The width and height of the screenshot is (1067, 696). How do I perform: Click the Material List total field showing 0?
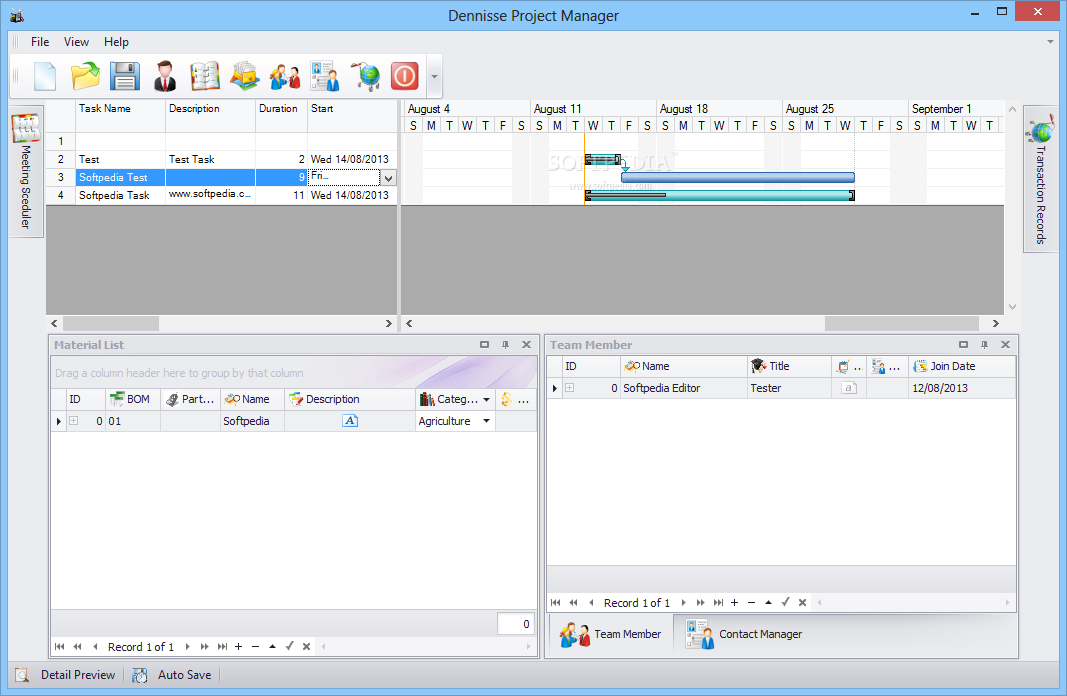[515, 624]
